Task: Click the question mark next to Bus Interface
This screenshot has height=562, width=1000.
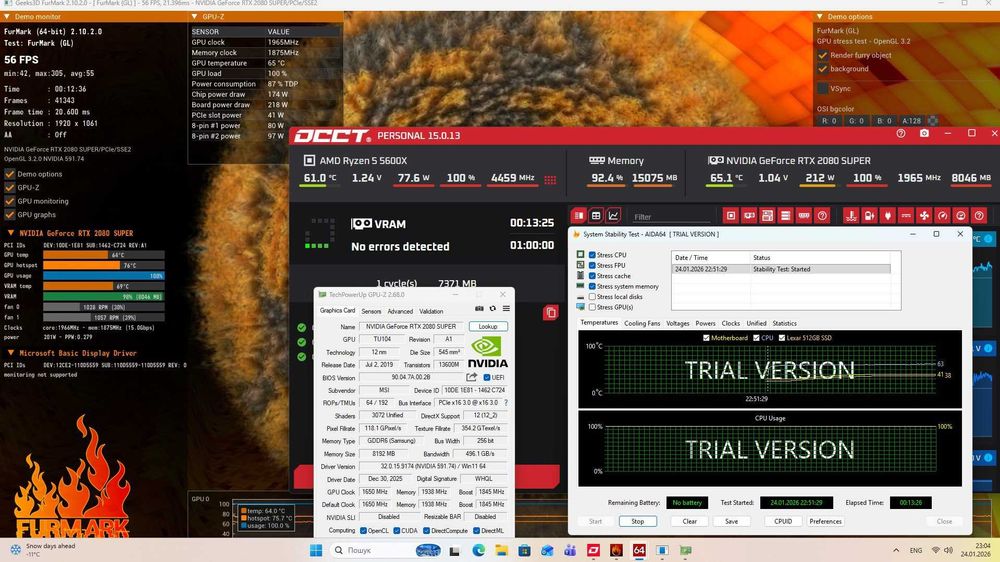Action: click(x=506, y=403)
